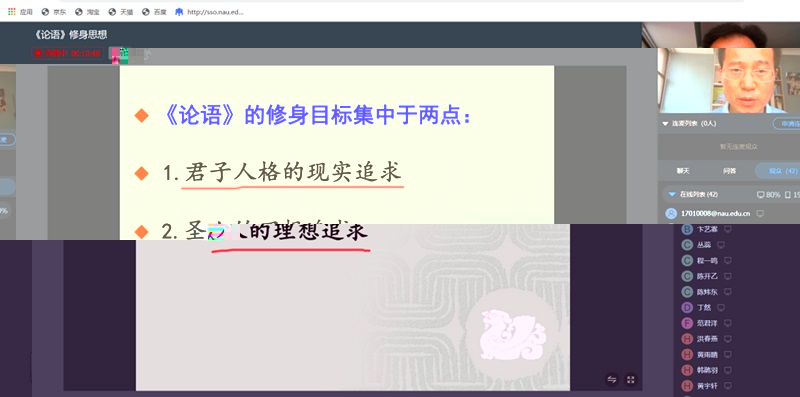Select attendee 陈炜东
Screen dimensions: 800x397
click(707, 292)
